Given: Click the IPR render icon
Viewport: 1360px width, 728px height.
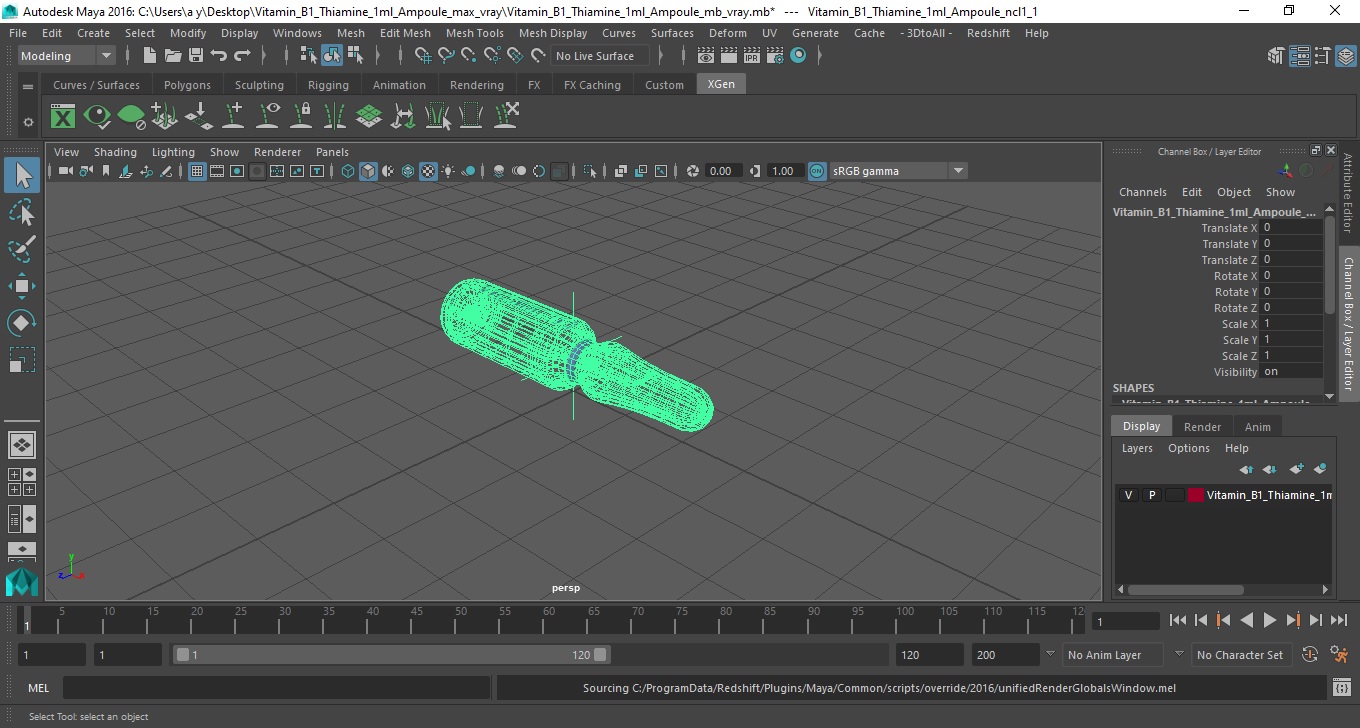Looking at the screenshot, I should click(x=752, y=56).
